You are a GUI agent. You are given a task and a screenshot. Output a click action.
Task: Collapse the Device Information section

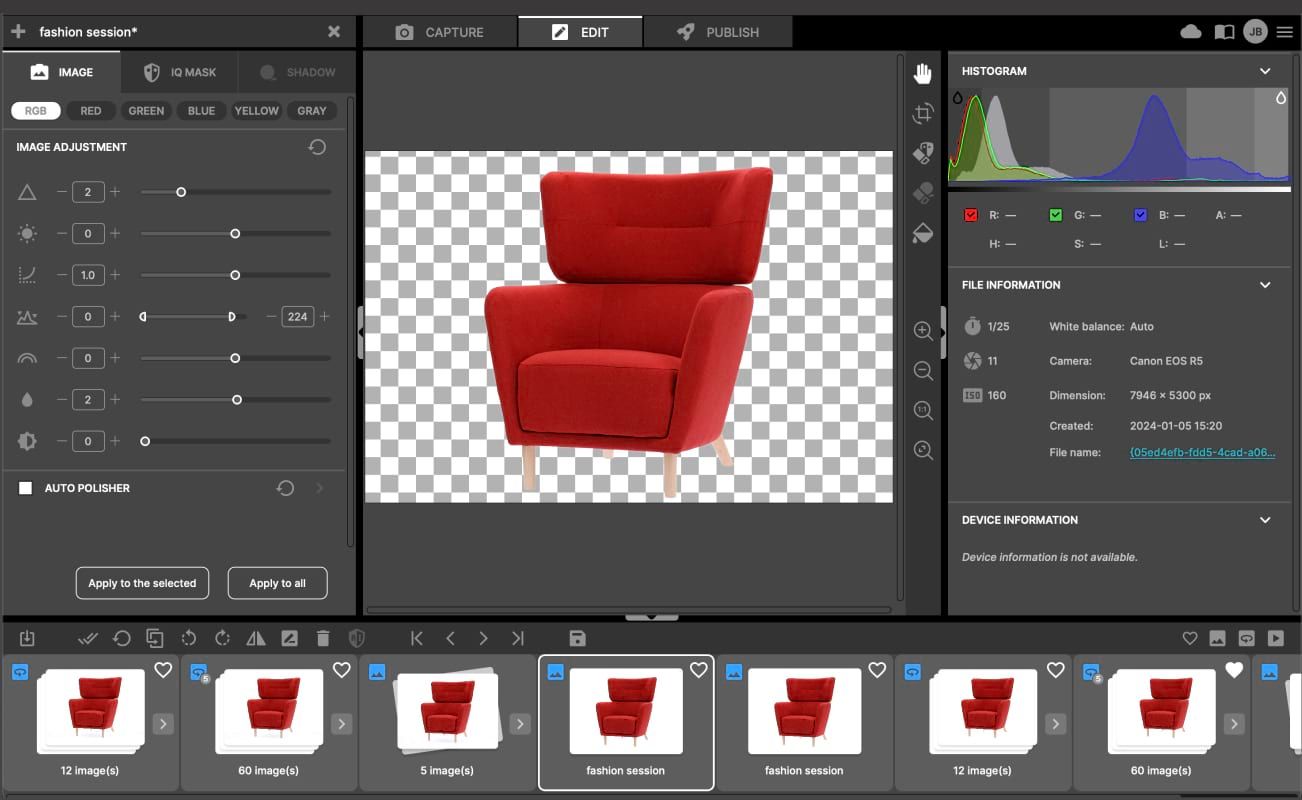click(x=1265, y=520)
